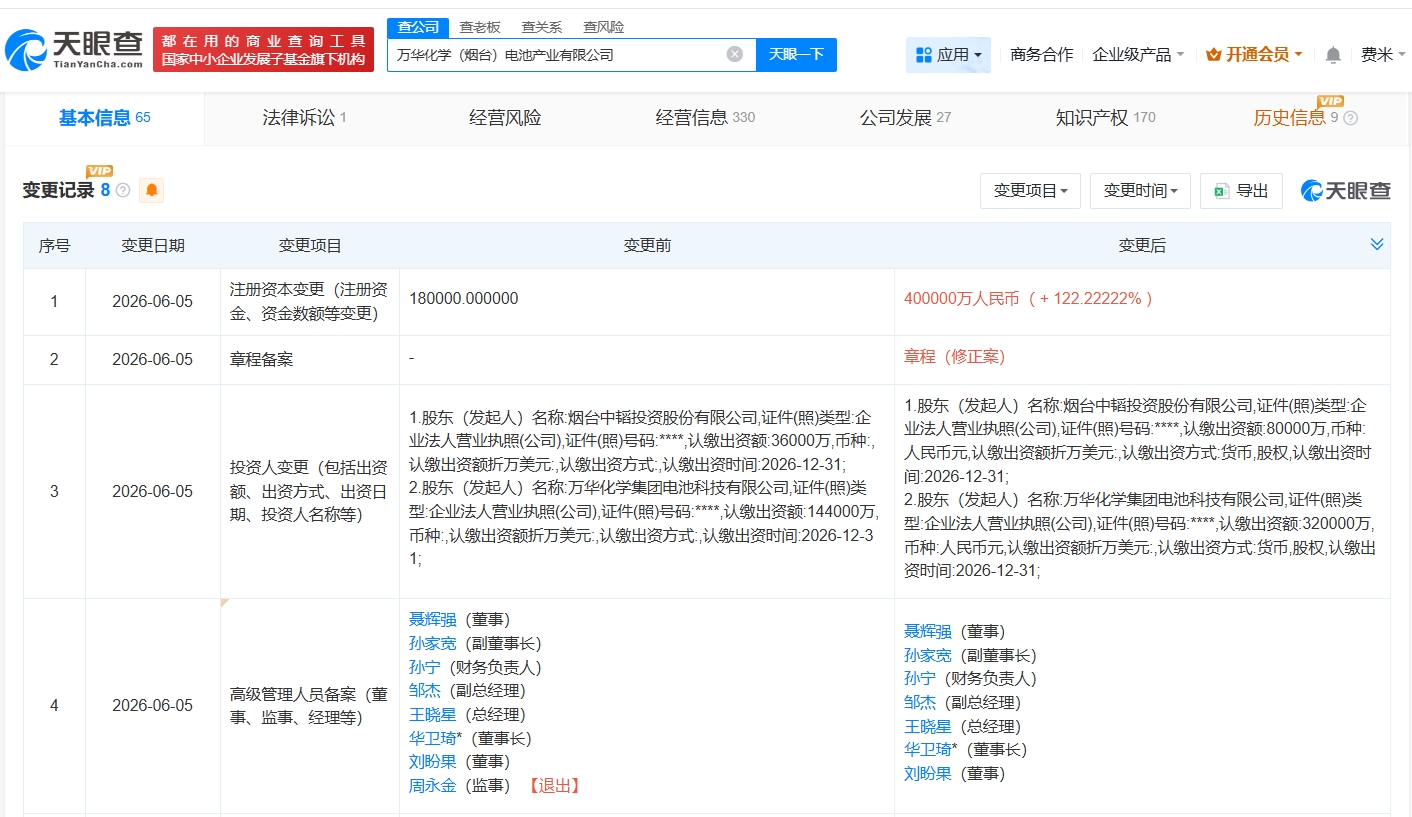Image resolution: width=1412 pixels, height=817 pixels.
Task: Open the 经营风险 tab
Action: (505, 118)
